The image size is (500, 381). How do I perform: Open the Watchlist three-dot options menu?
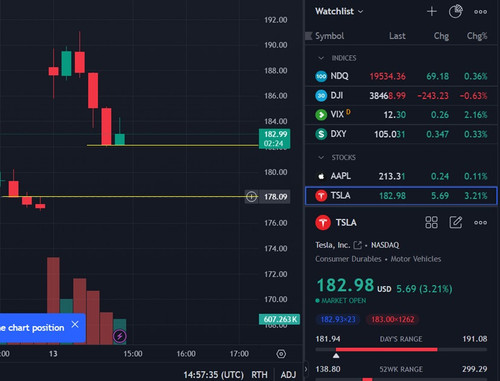pyautogui.click(x=480, y=12)
